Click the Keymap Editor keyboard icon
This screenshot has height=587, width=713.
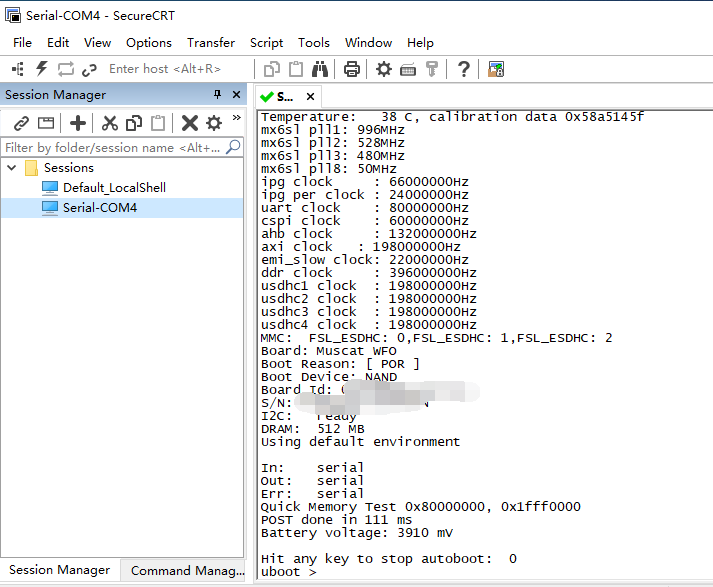[x=408, y=70]
